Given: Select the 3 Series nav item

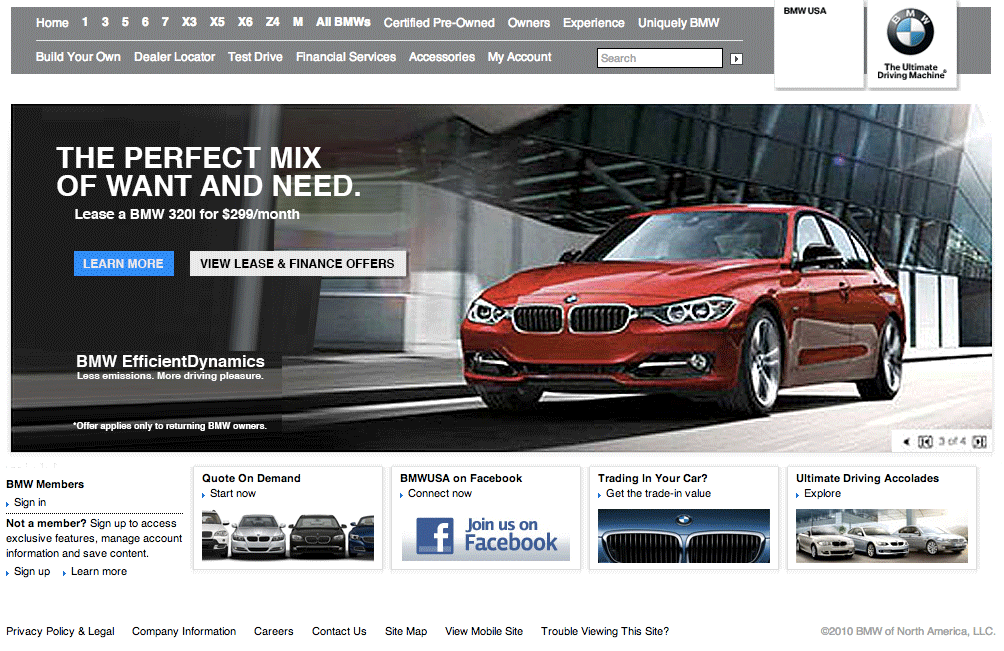Looking at the screenshot, I should tap(105, 22).
